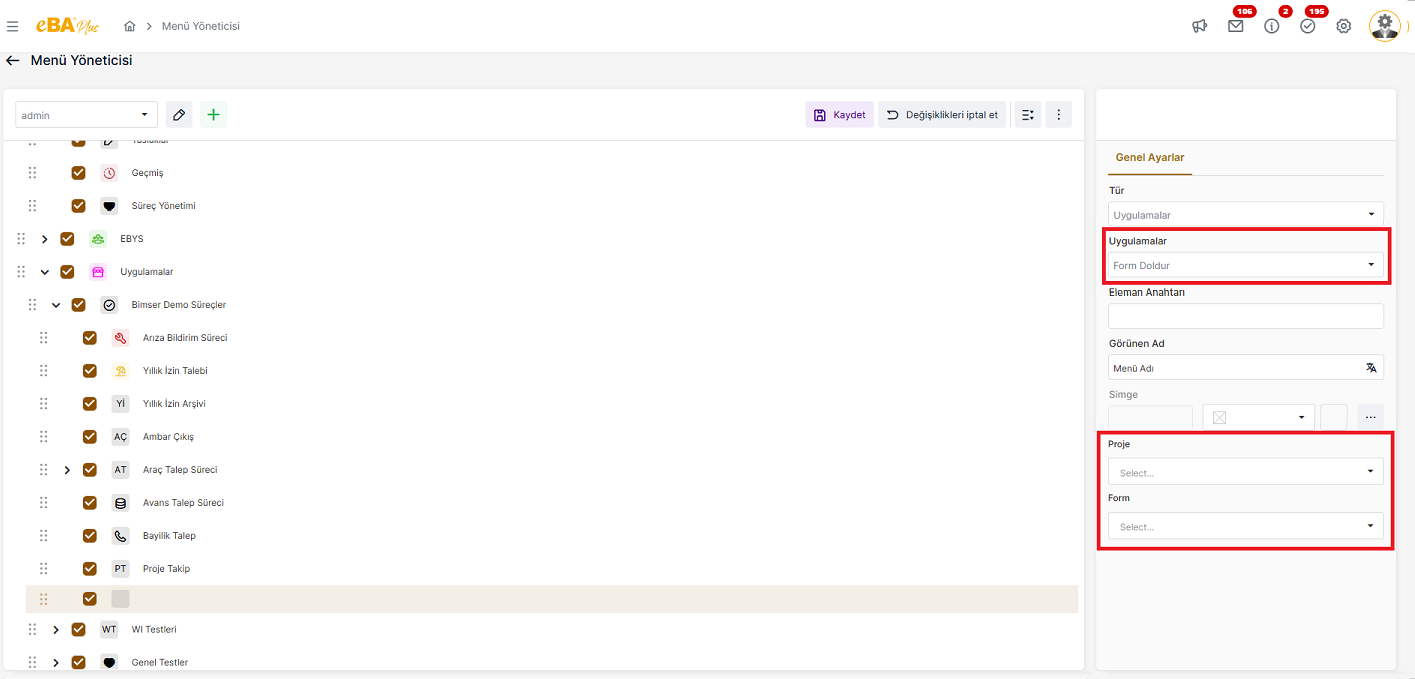Screen dimensions: 1415x679
Task: Click Değişiklikleri iptal et button
Action: coord(942,115)
